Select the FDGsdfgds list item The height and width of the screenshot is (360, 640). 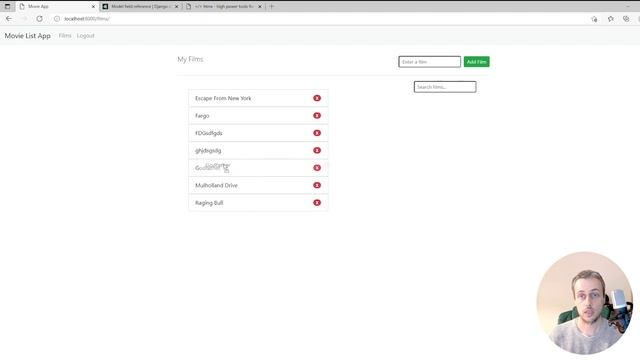[258, 133]
